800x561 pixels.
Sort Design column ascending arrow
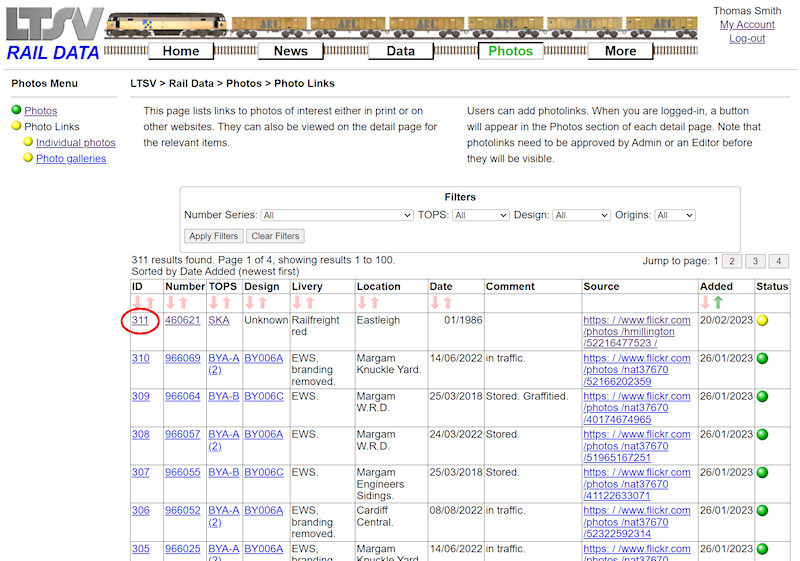tap(262, 302)
